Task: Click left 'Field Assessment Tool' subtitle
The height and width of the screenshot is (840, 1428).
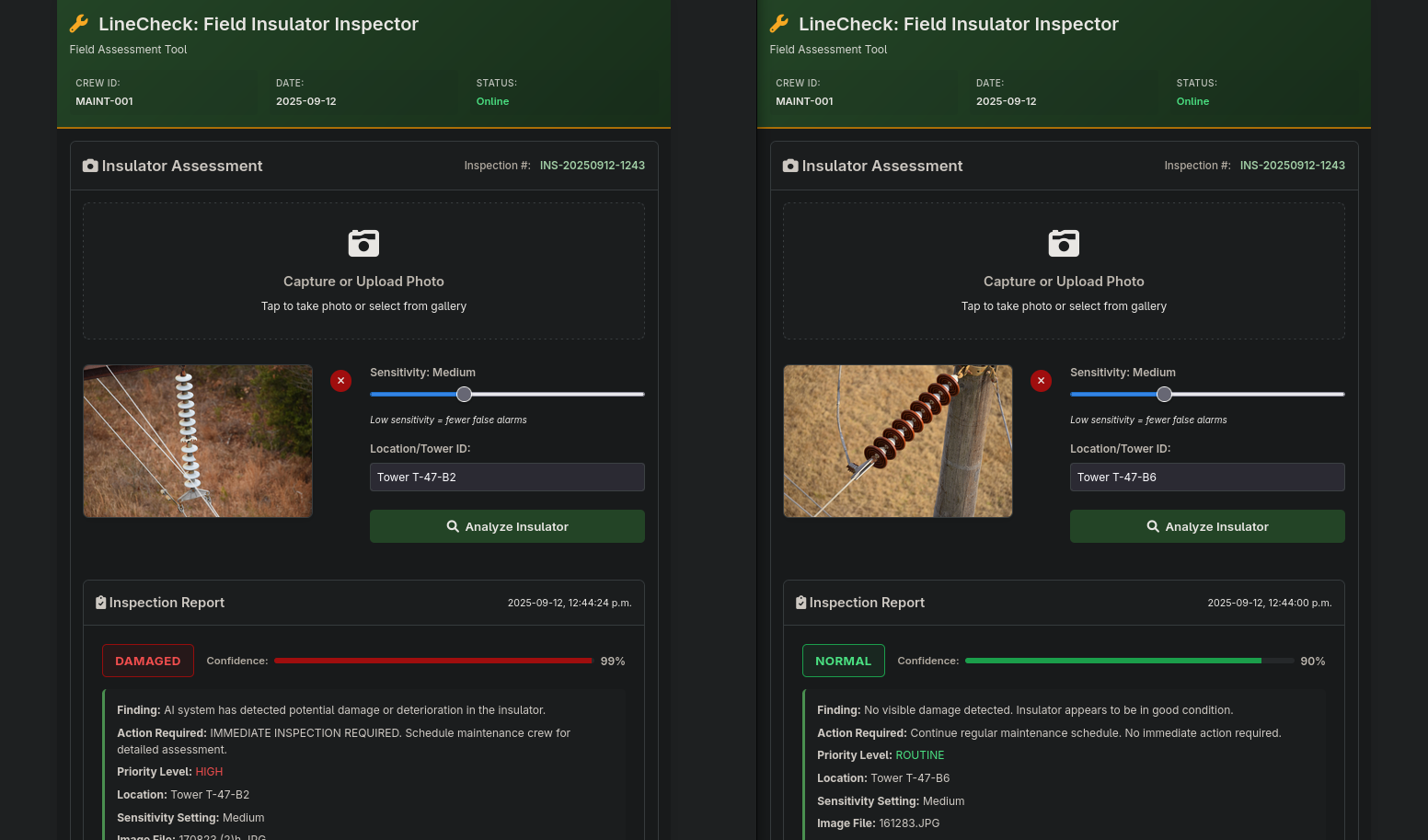Action: tap(128, 50)
